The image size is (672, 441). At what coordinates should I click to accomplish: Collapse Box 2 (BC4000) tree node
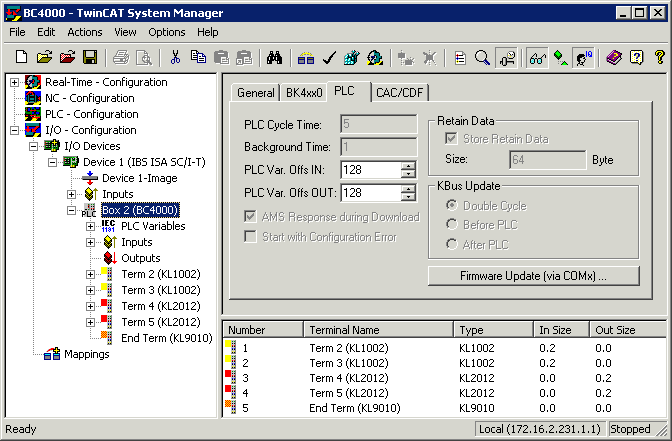tap(71, 210)
